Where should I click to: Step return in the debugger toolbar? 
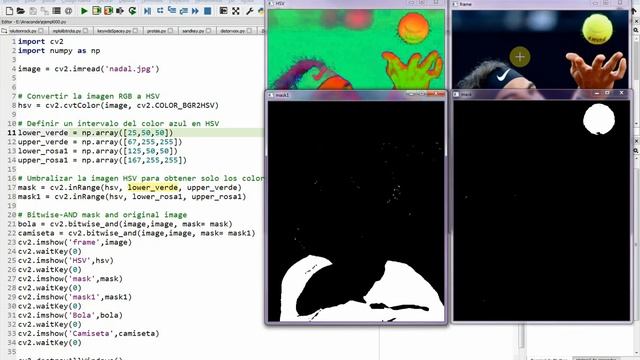click(184, 11)
